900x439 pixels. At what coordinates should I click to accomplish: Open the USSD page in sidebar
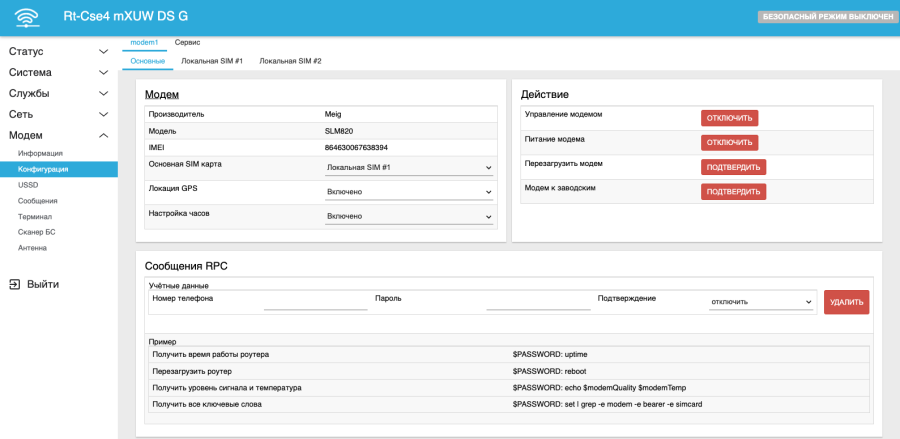click(28, 185)
